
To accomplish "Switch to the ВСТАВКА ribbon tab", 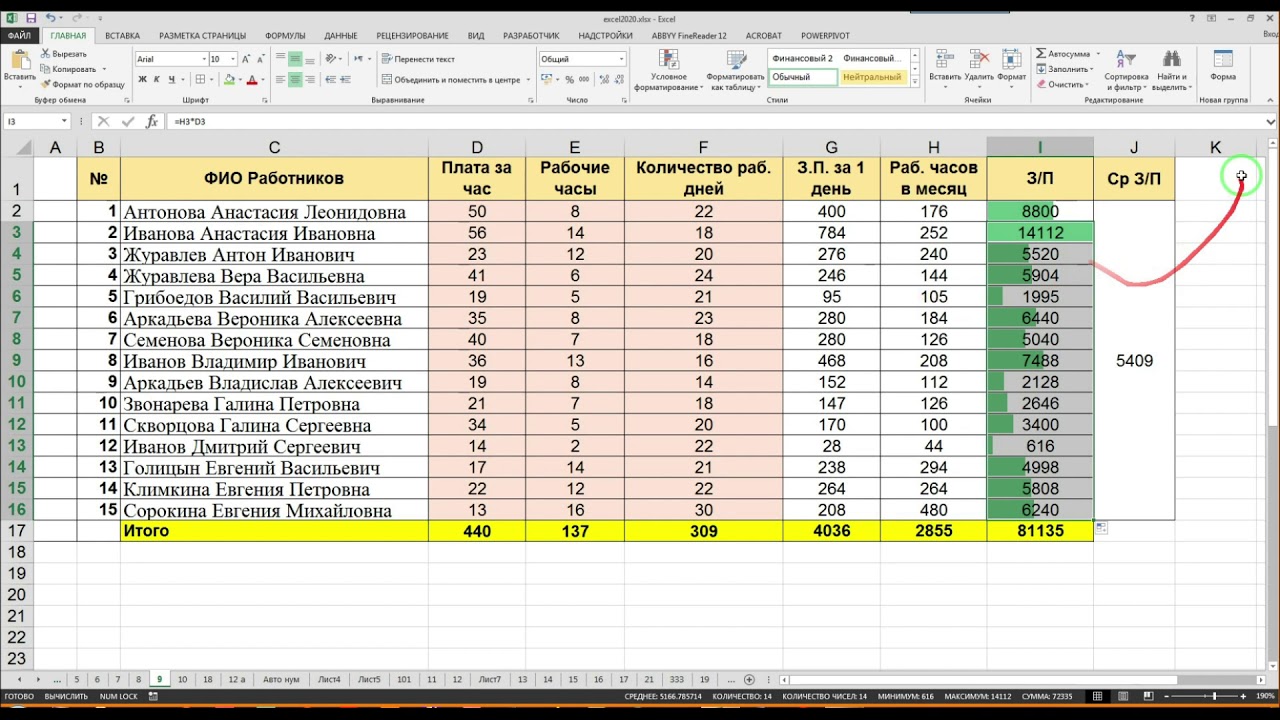I will [x=122, y=35].
